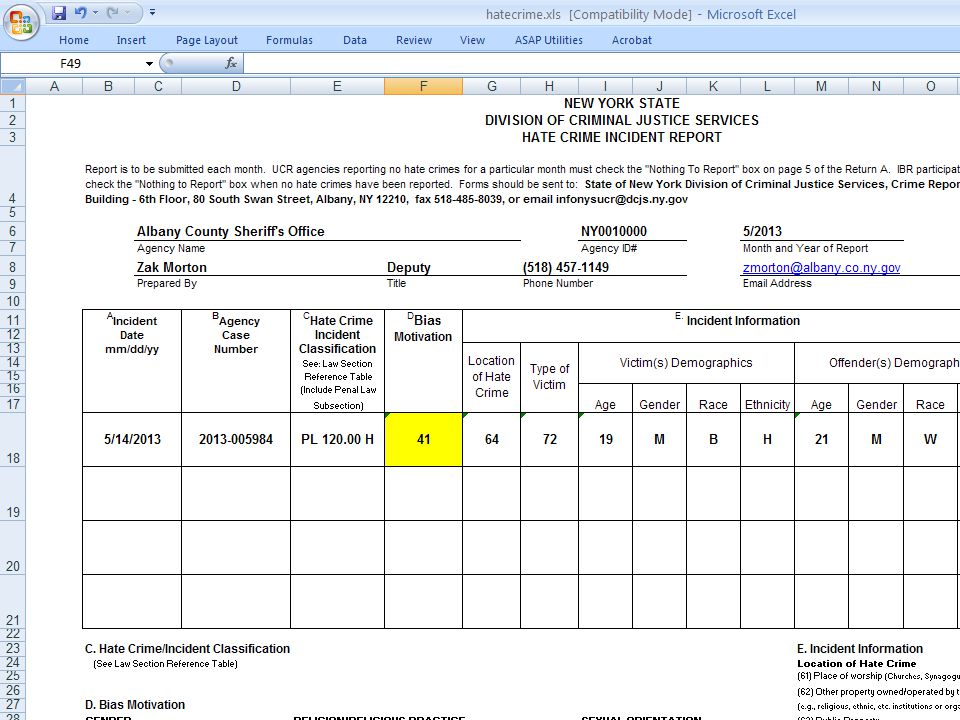960x720 pixels.
Task: Select column D header
Action: coord(236,86)
